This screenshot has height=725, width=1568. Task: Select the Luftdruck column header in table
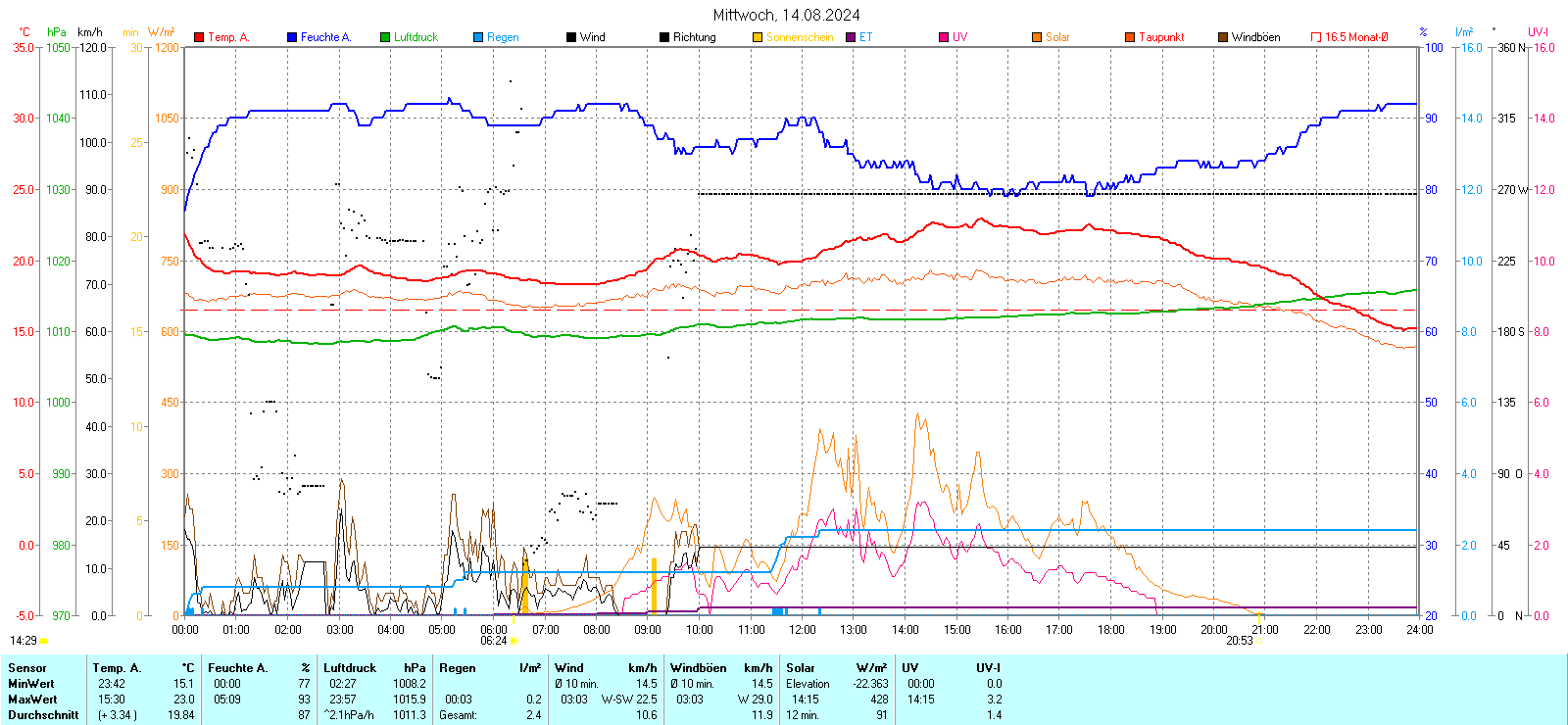pos(350,668)
